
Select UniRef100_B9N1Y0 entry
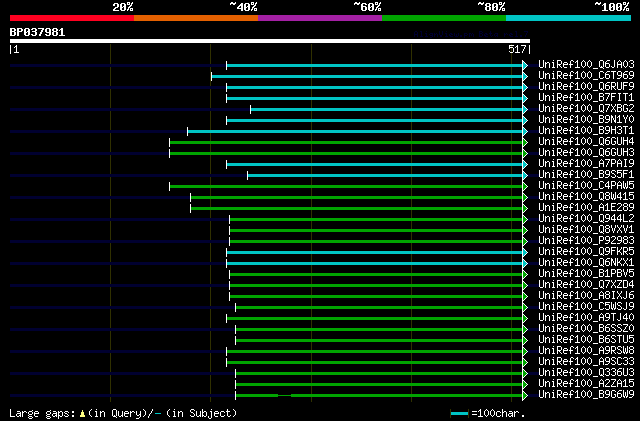[586, 120]
